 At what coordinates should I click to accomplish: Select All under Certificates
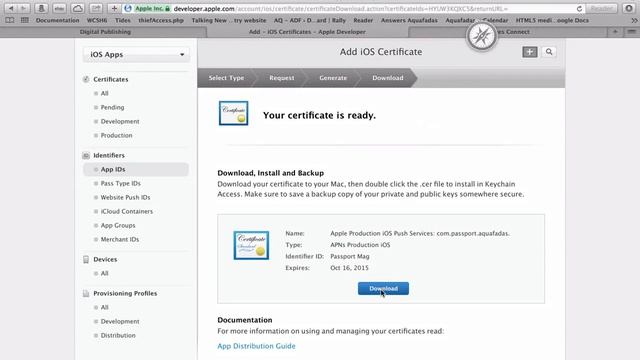[104, 93]
